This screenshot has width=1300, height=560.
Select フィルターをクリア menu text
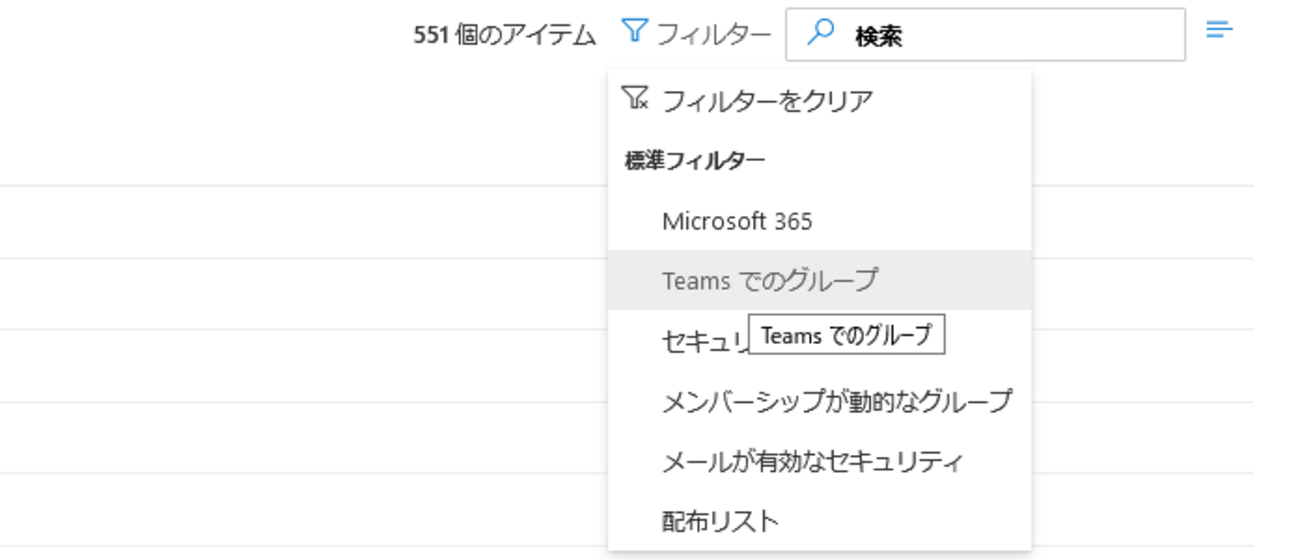pyautogui.click(x=767, y=101)
